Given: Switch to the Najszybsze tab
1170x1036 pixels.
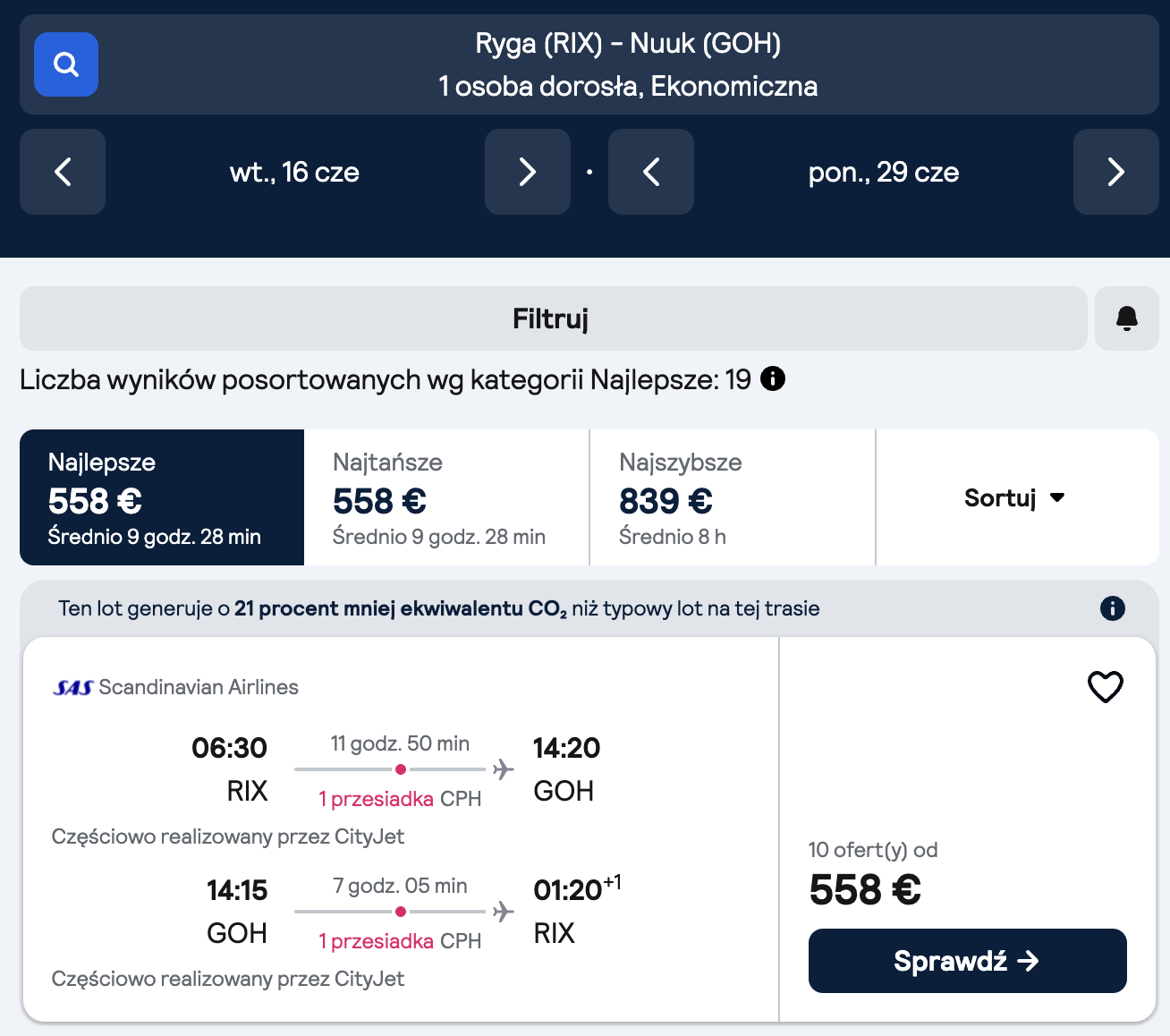Looking at the screenshot, I should coord(732,497).
